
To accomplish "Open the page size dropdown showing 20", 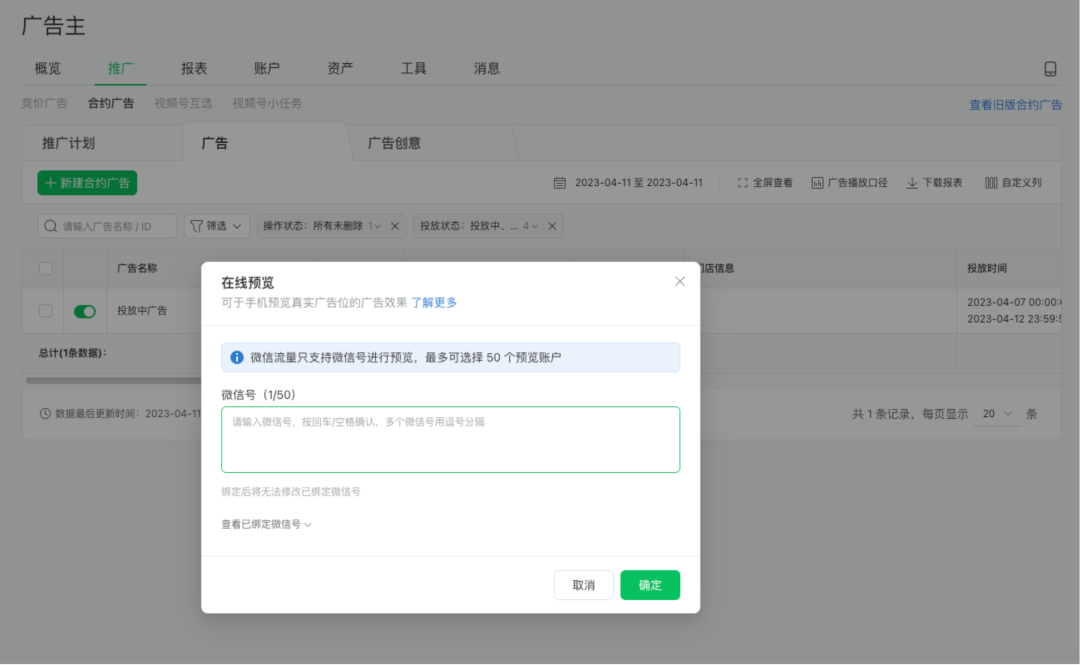I will (997, 413).
